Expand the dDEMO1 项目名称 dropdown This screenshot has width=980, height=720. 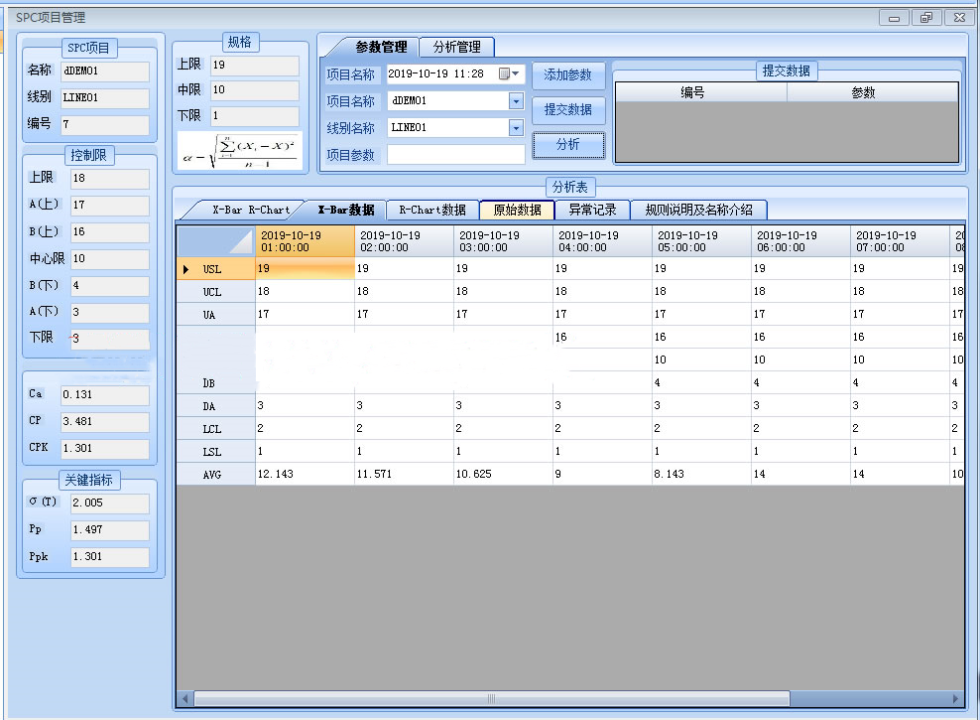pyautogui.click(x=516, y=101)
